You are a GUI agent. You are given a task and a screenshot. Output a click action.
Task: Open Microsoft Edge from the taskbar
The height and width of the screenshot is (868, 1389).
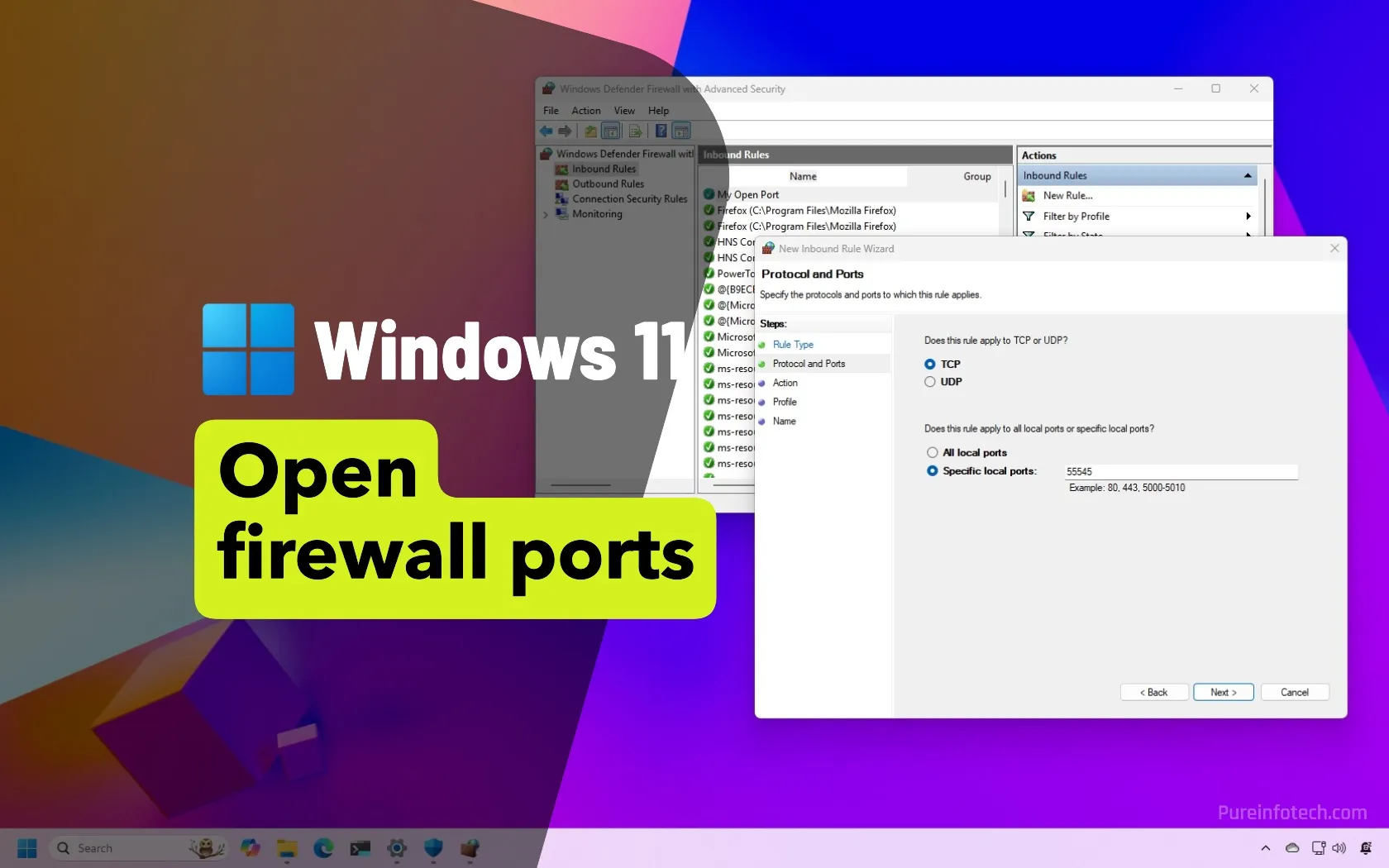[x=323, y=848]
